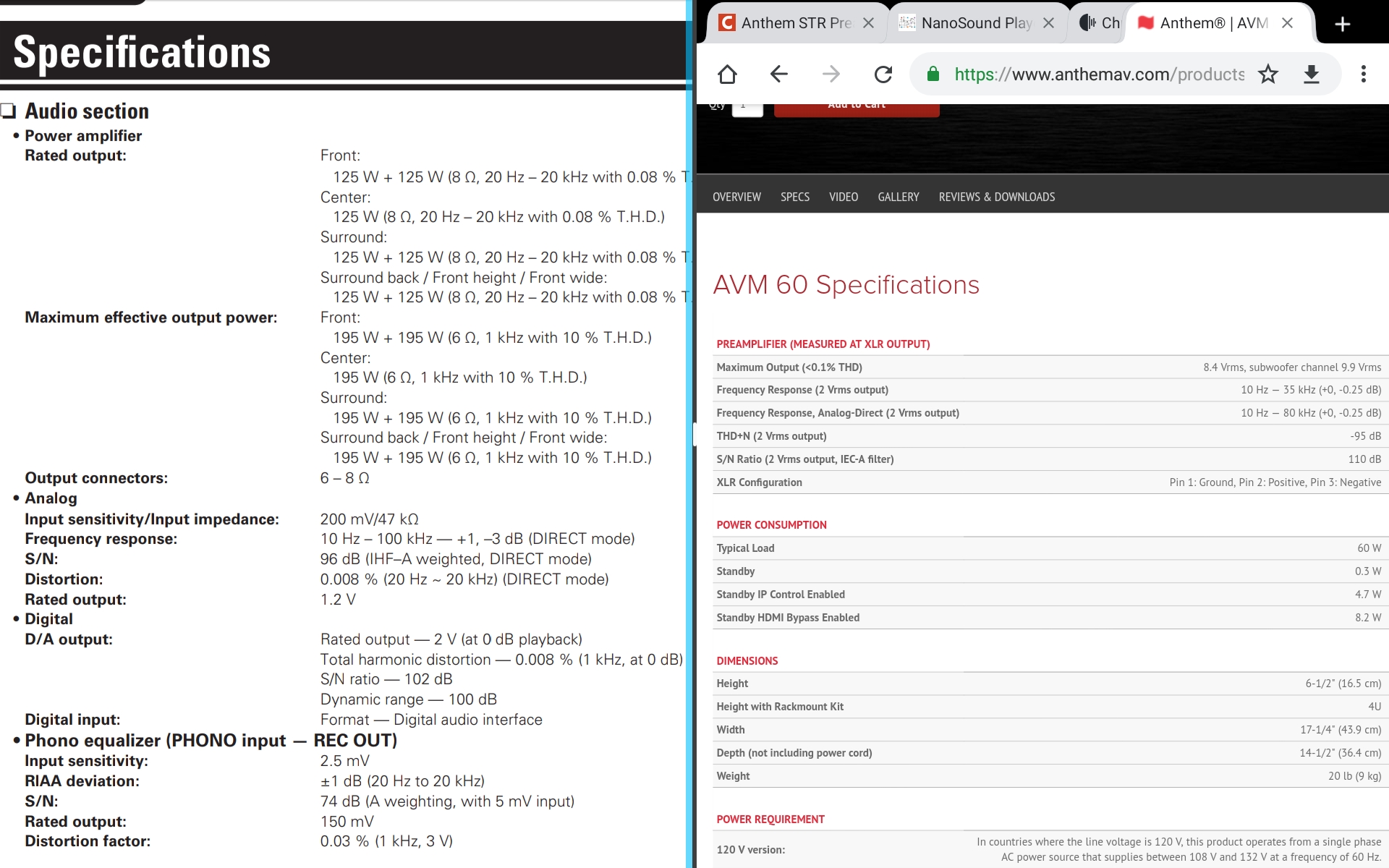The image size is (1389, 868).
Task: Click S/N ratio — 102 dB line in PDF
Action: pyautogui.click(x=386, y=679)
